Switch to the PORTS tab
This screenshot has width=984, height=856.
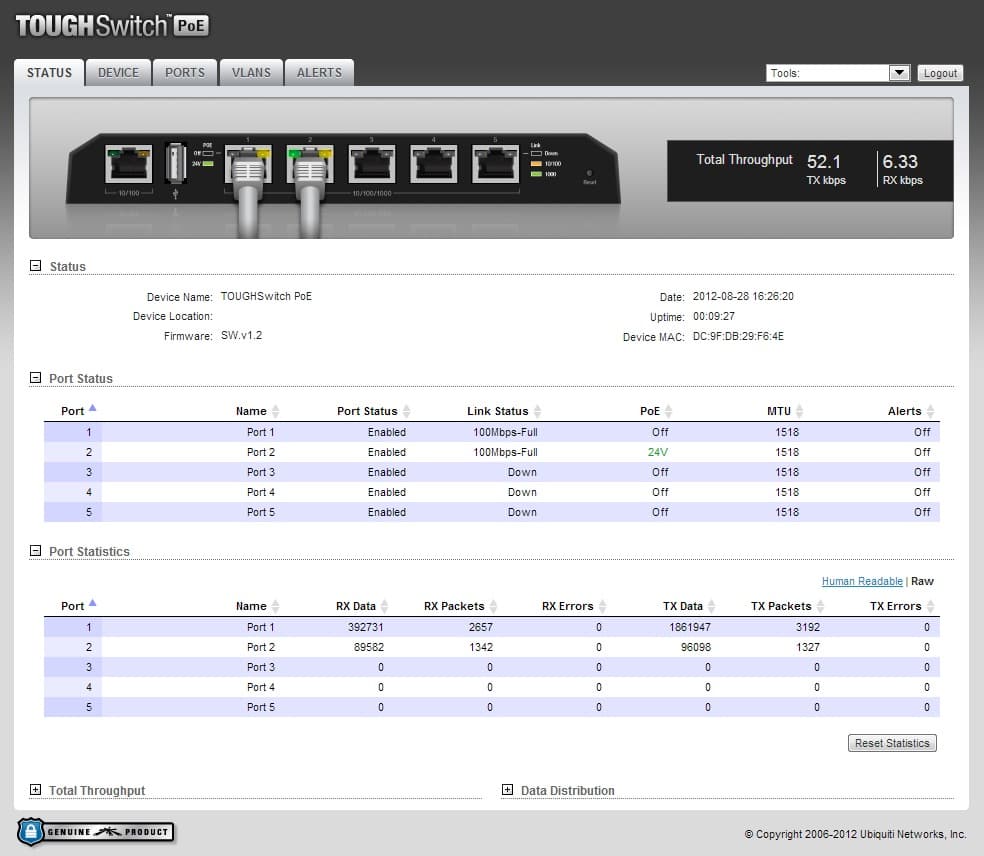185,73
